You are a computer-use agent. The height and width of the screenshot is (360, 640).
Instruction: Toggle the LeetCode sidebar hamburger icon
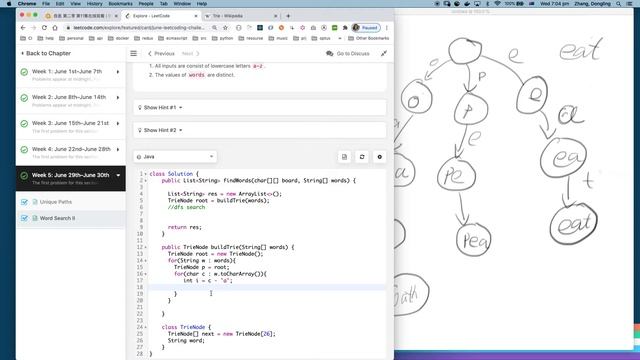tap(133, 53)
